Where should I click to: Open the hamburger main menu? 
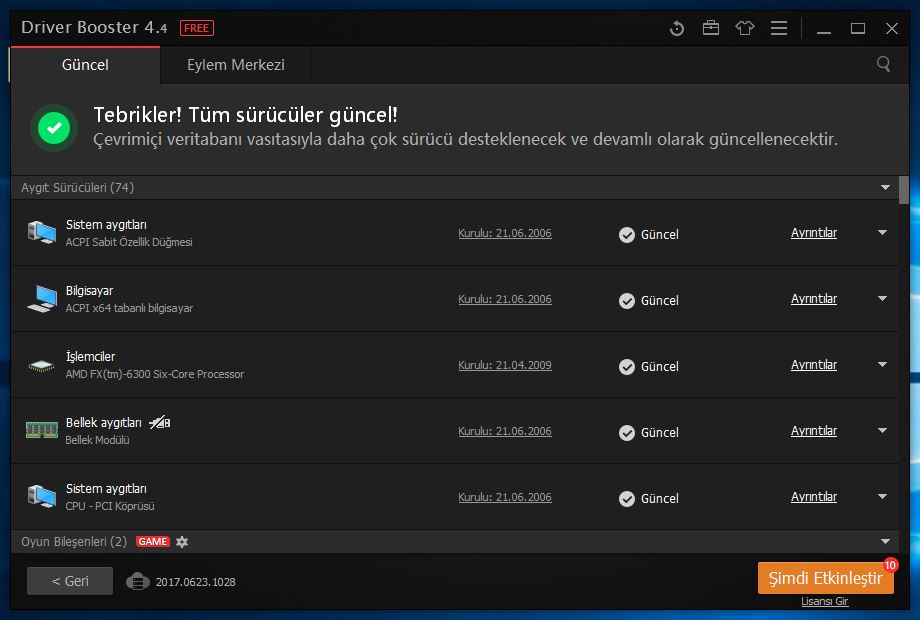779,28
